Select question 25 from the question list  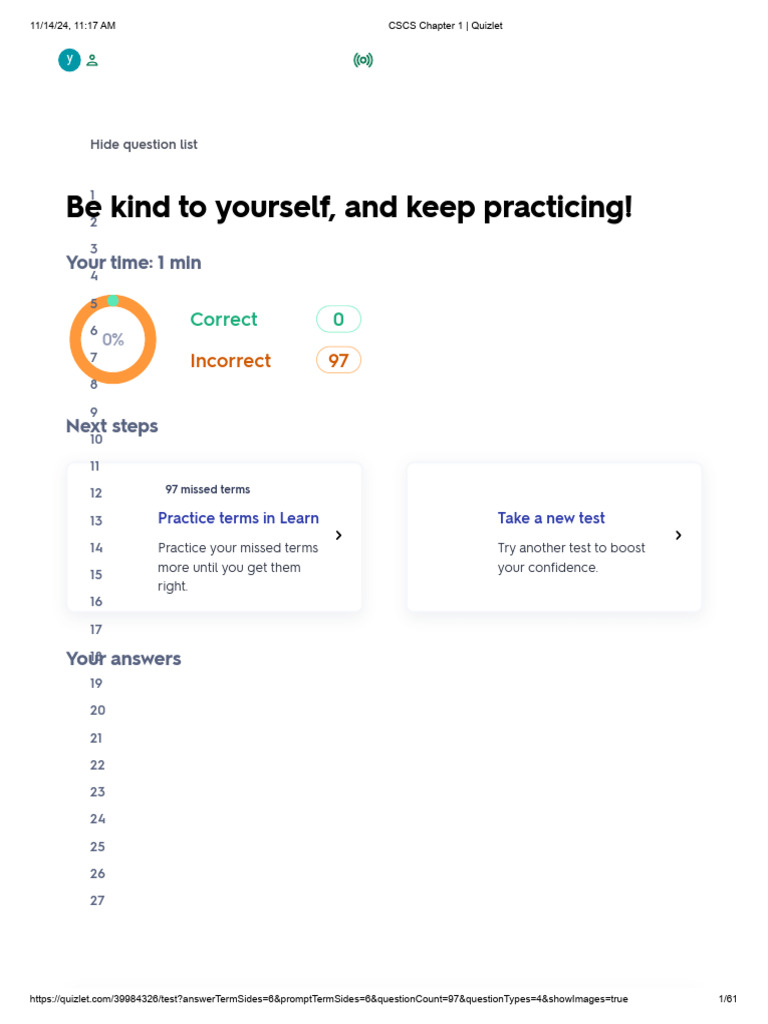97,847
